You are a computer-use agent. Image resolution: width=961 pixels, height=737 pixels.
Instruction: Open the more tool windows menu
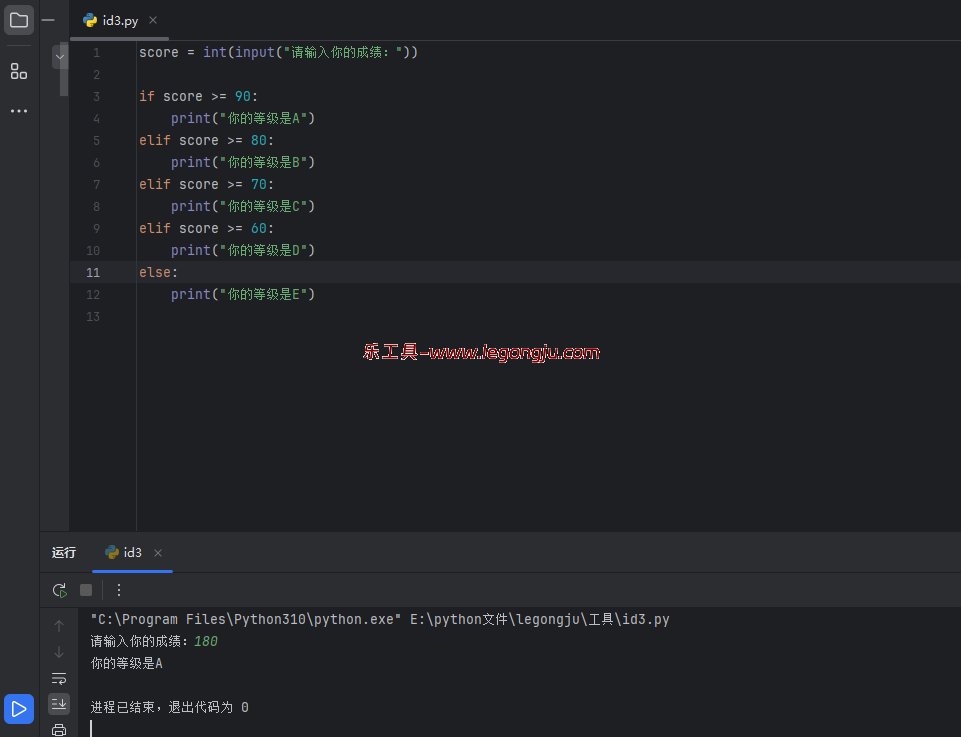(18, 111)
